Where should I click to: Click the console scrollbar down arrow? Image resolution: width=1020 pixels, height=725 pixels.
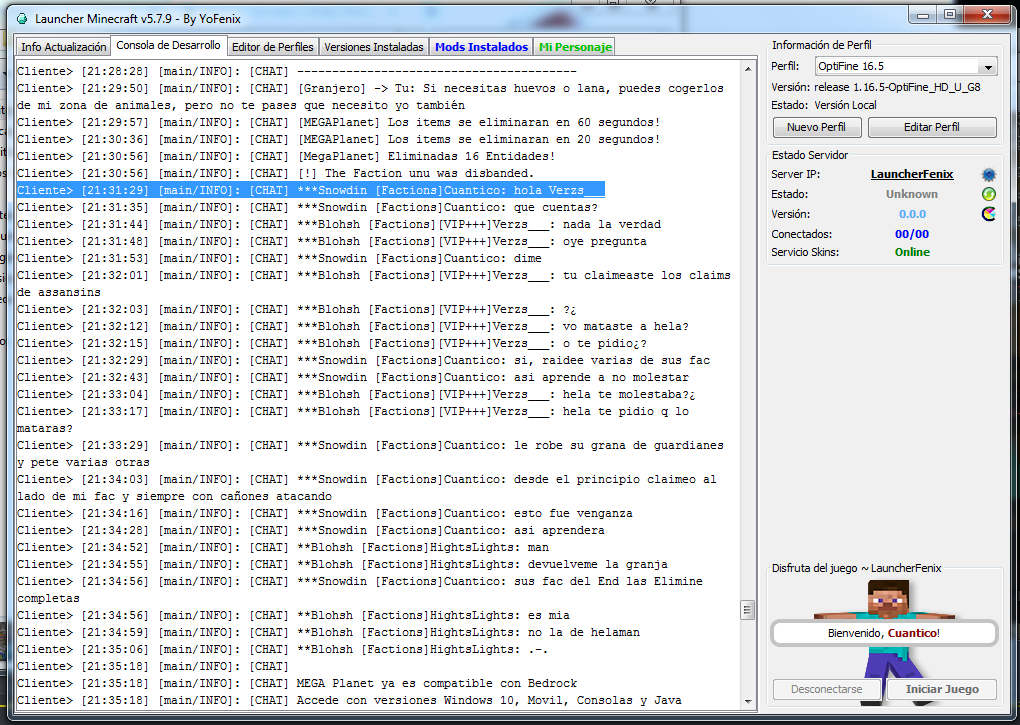(746, 699)
